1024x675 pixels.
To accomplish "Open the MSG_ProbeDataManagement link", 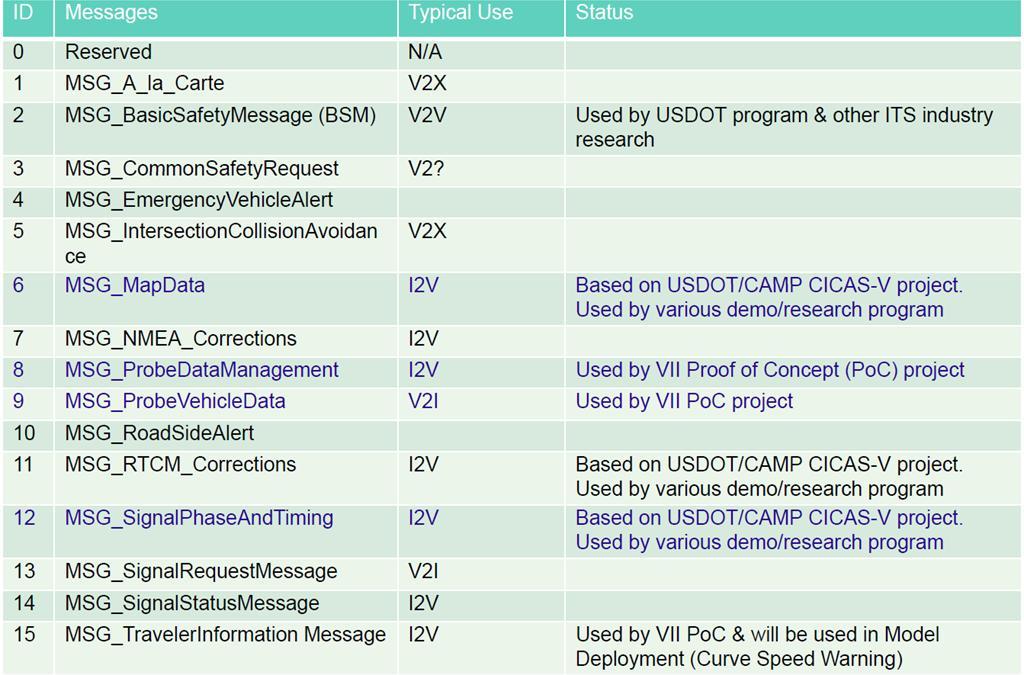I will tap(202, 370).
